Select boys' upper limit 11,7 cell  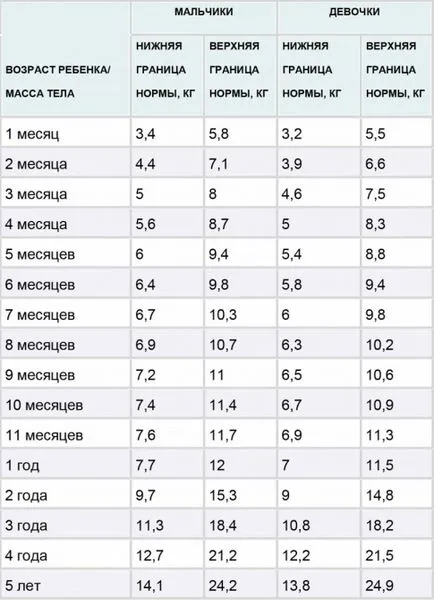tap(223, 435)
